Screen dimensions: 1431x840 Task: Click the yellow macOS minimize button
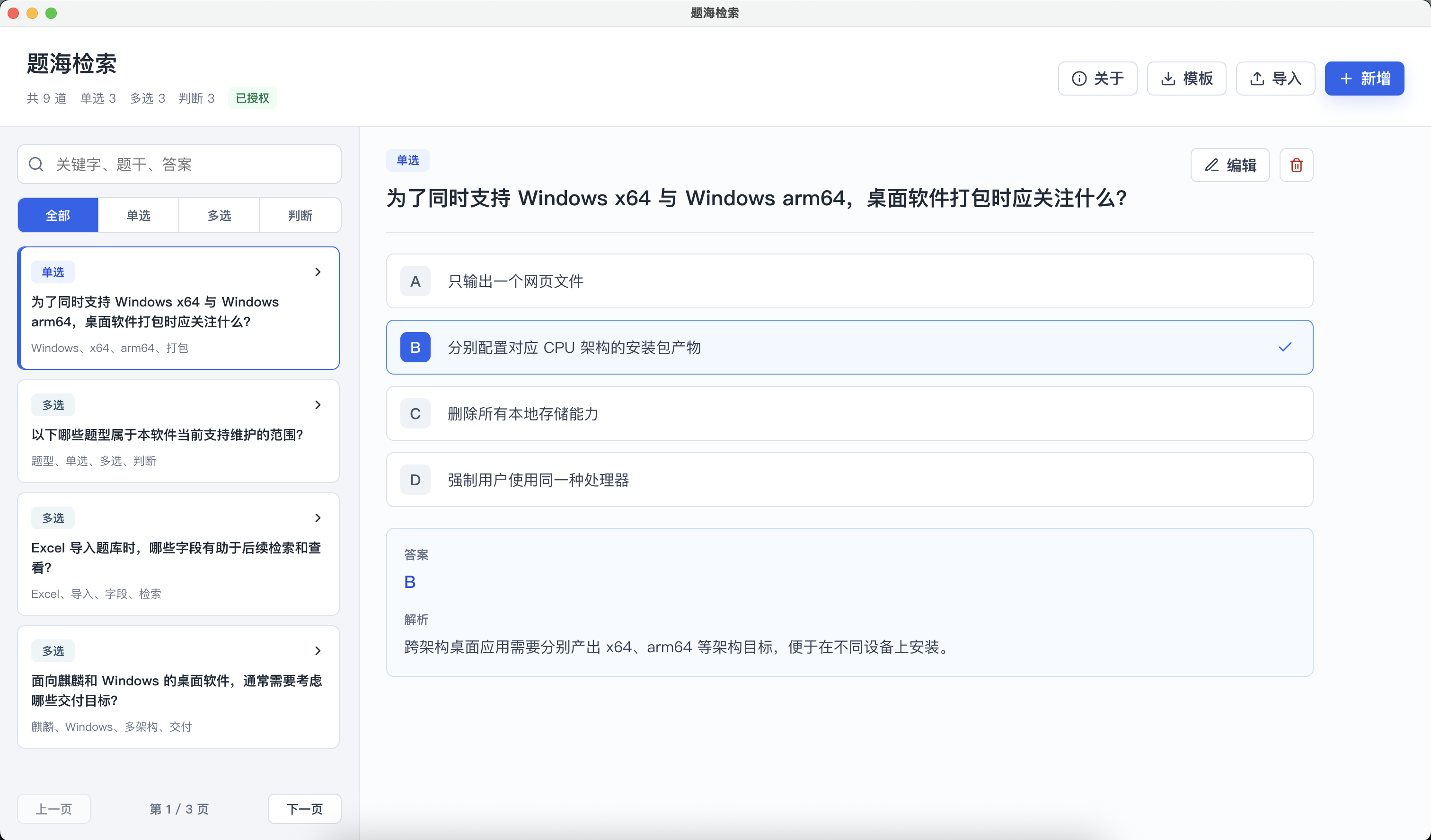point(32,13)
